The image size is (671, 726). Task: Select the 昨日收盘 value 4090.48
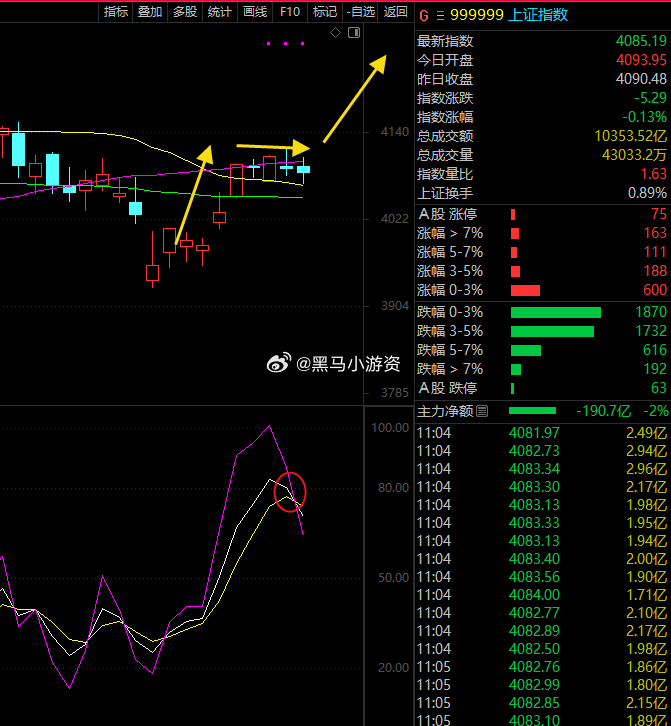(641, 79)
